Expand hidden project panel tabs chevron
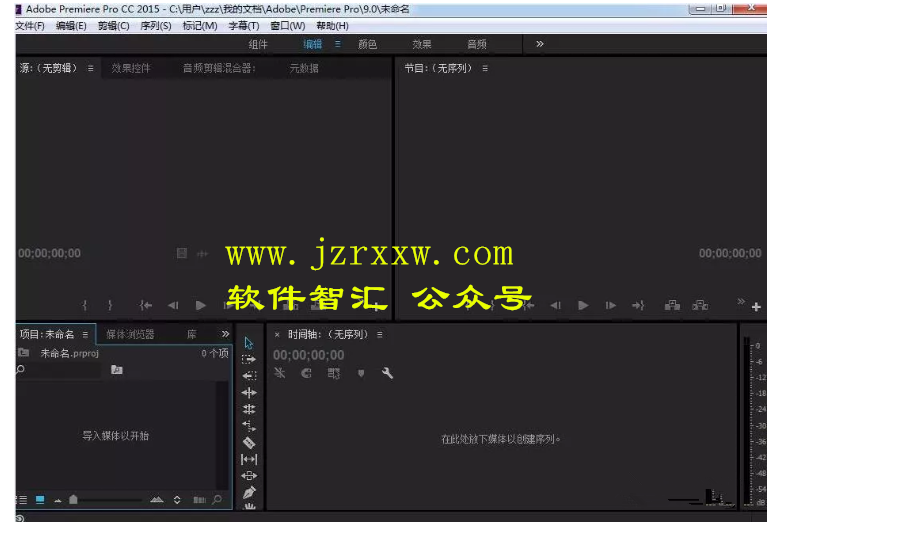This screenshot has width=920, height=540. click(x=225, y=334)
